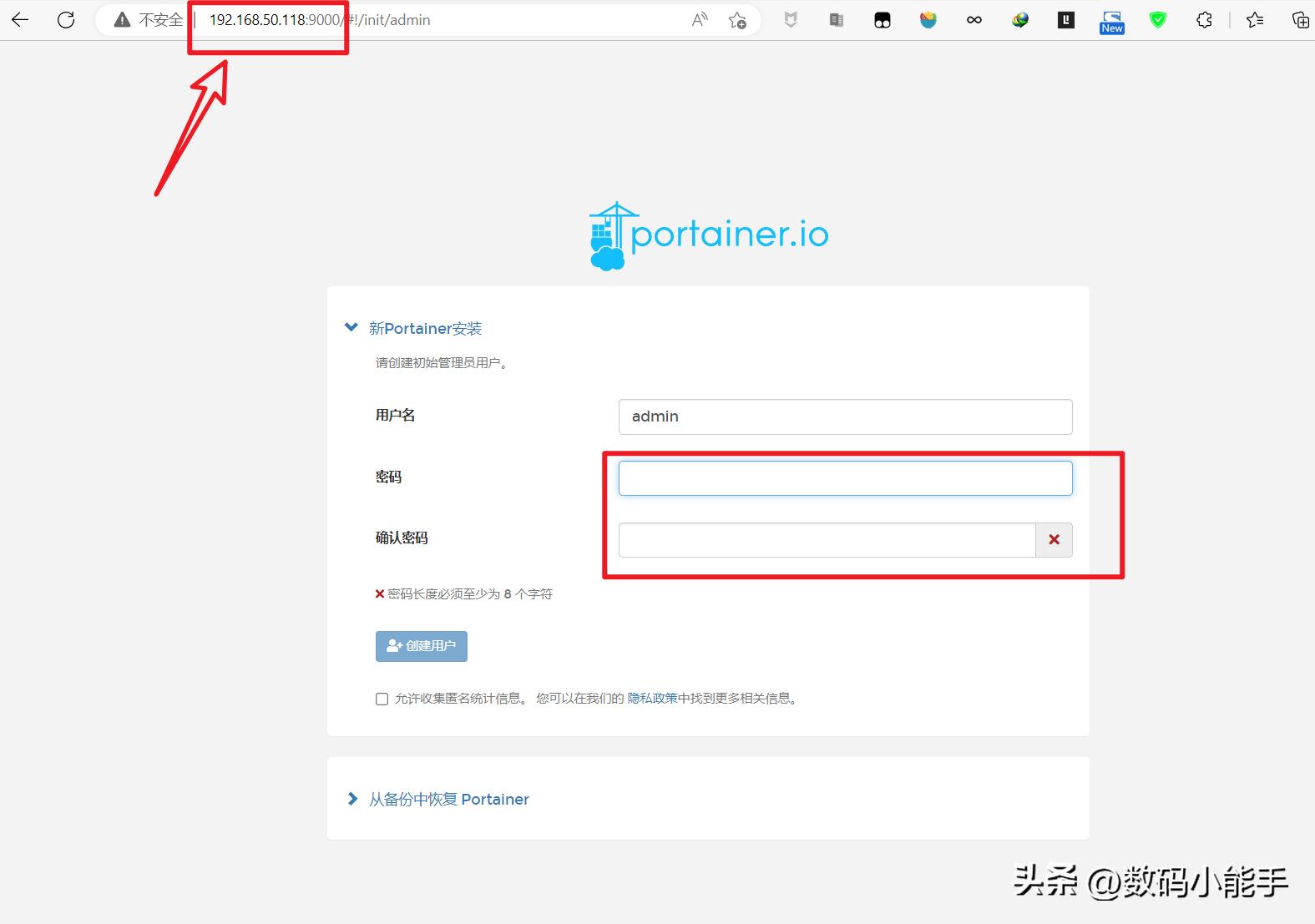
Task: Click the 密码长度必须至少为 8 个字符 message
Action: tap(463, 593)
